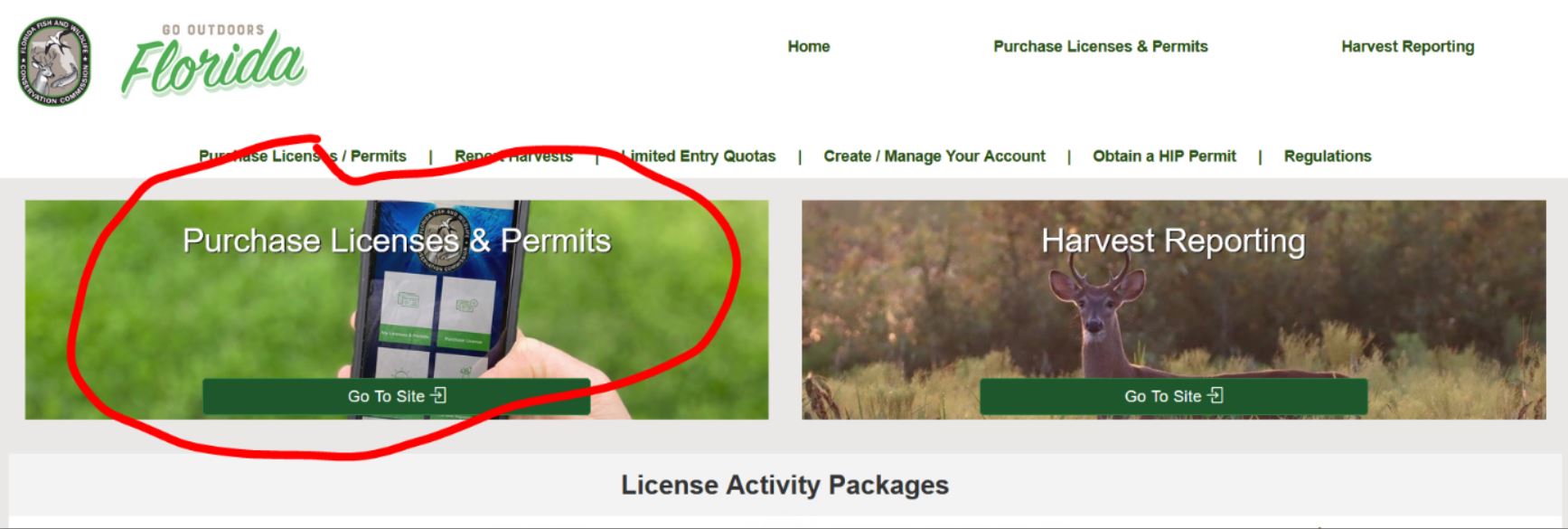The image size is (1568, 529).
Task: Open the Limited Entry Quotas link
Action: pos(698,156)
